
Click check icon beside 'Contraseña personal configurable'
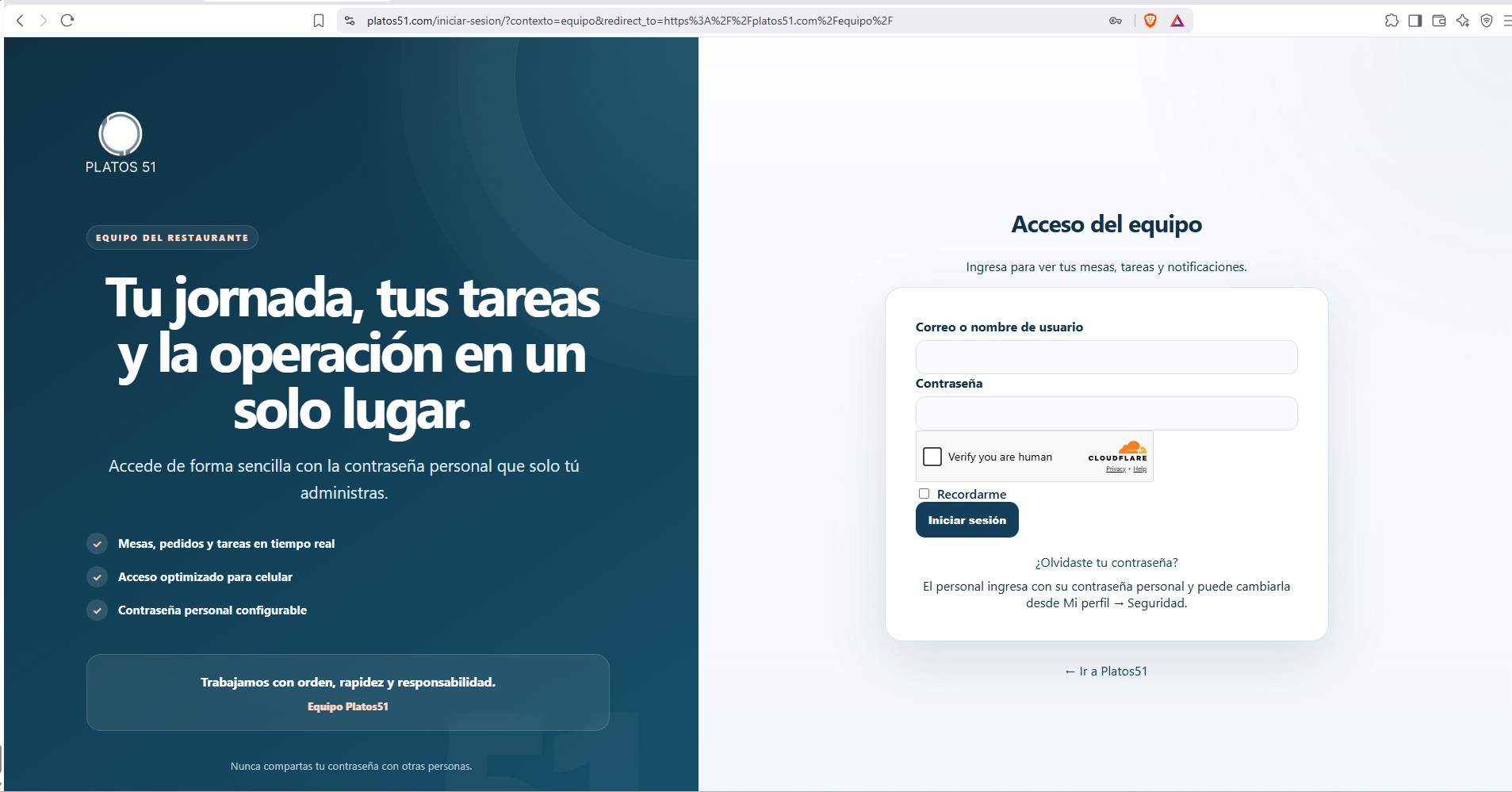tap(97, 610)
